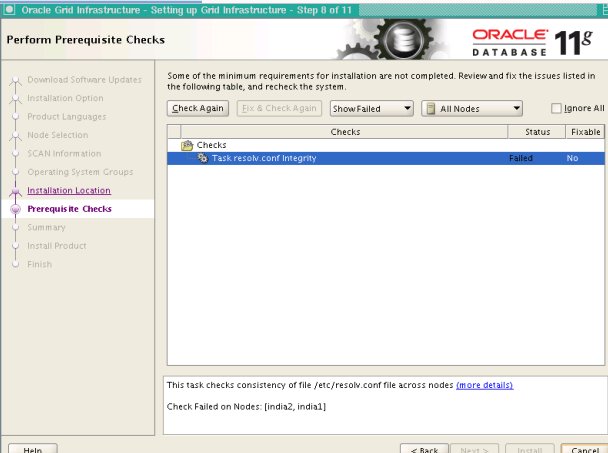
Task: Click the Show Failed dropdown arrow
Action: (407, 108)
